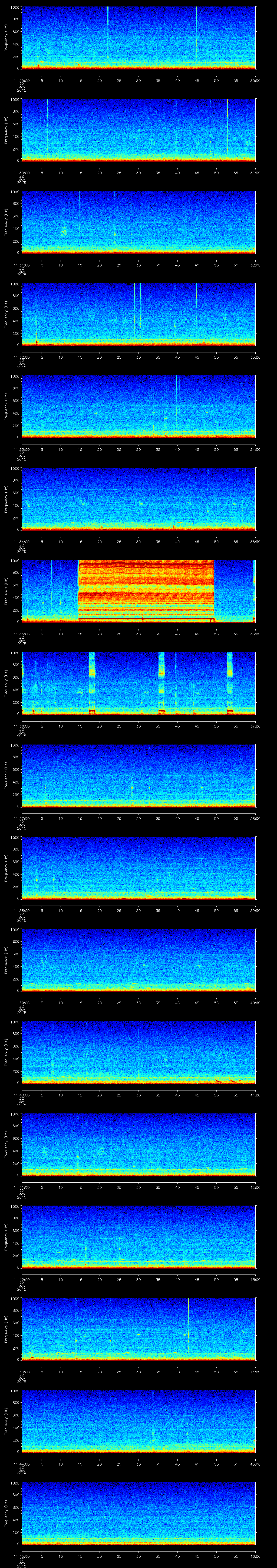Select the spectrogram panel starting at 11:38:00
The width and height of the screenshot is (277, 1568).
139,868
